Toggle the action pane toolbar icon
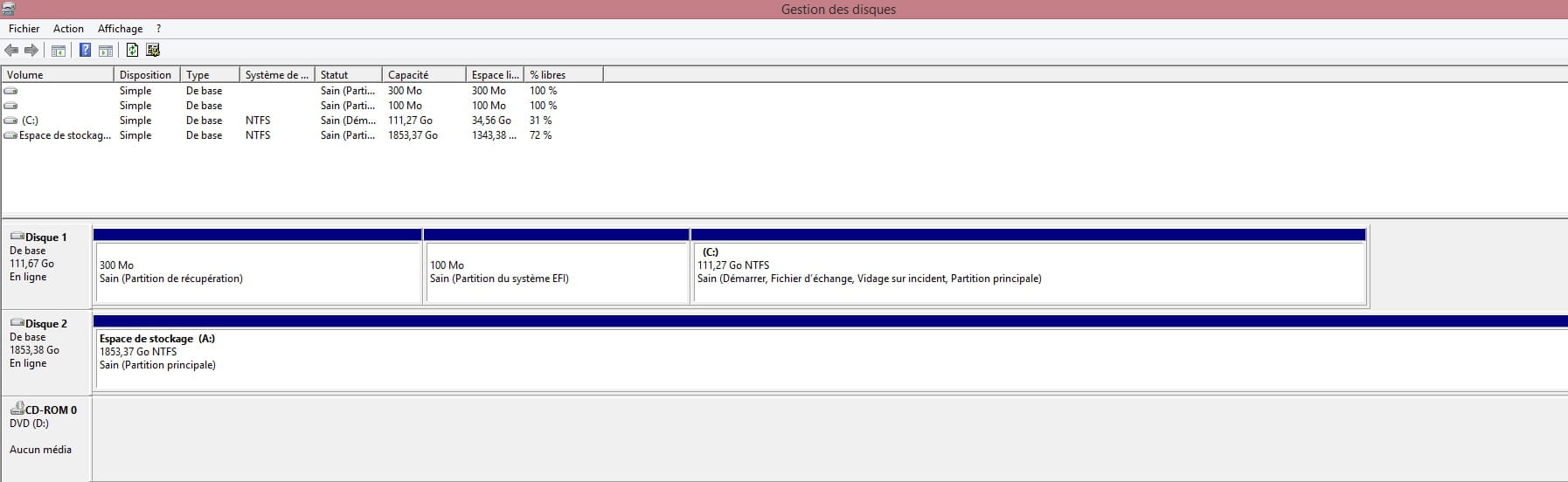 coord(106,51)
